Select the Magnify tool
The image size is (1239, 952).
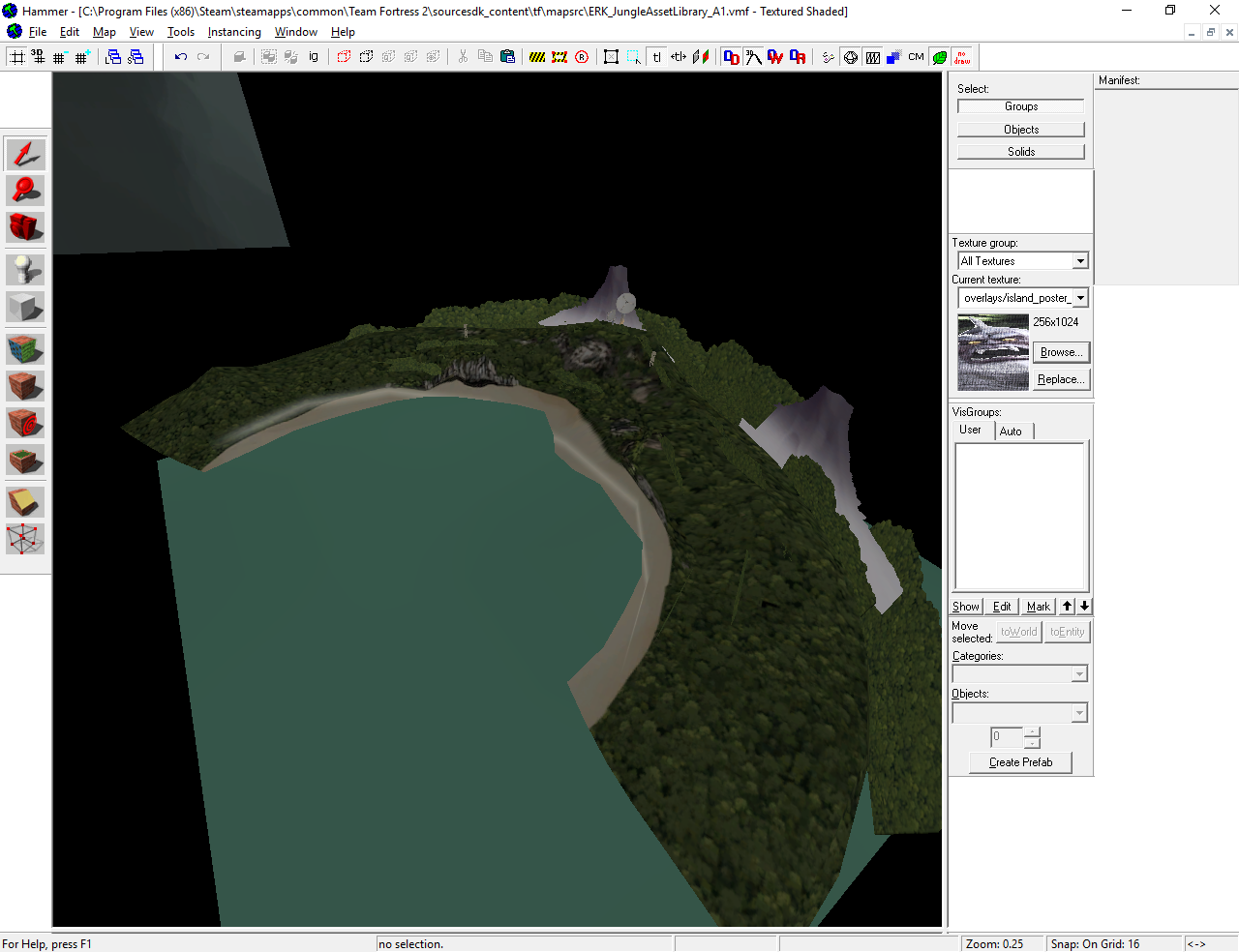point(25,191)
